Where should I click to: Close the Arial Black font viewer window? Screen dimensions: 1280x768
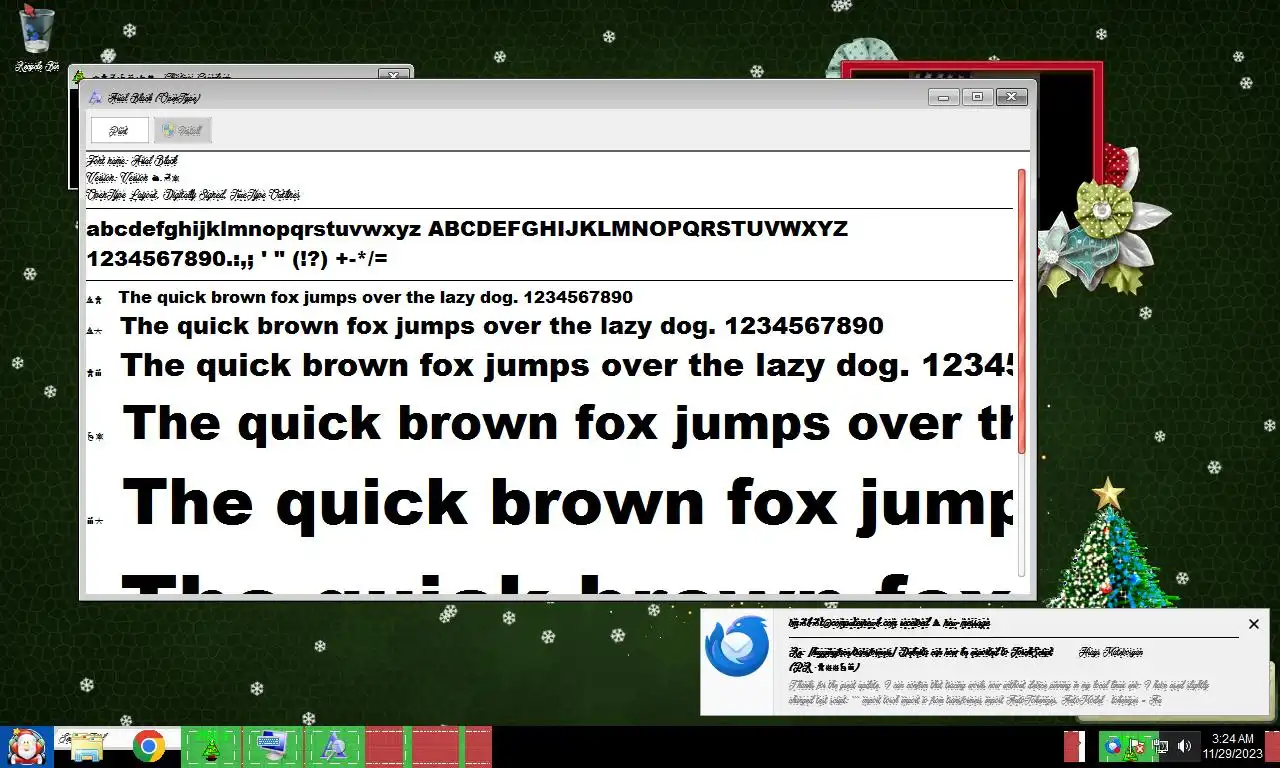point(1011,97)
